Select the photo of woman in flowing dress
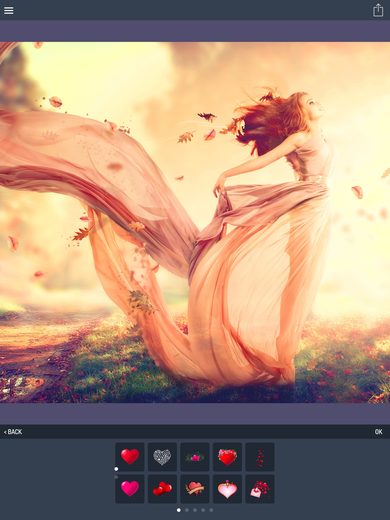 (195, 222)
